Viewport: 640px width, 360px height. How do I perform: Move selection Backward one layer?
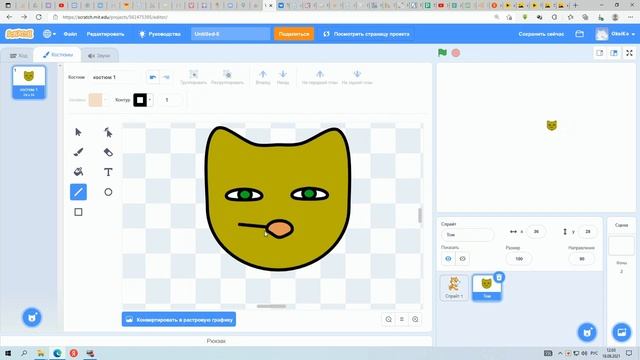pos(283,77)
